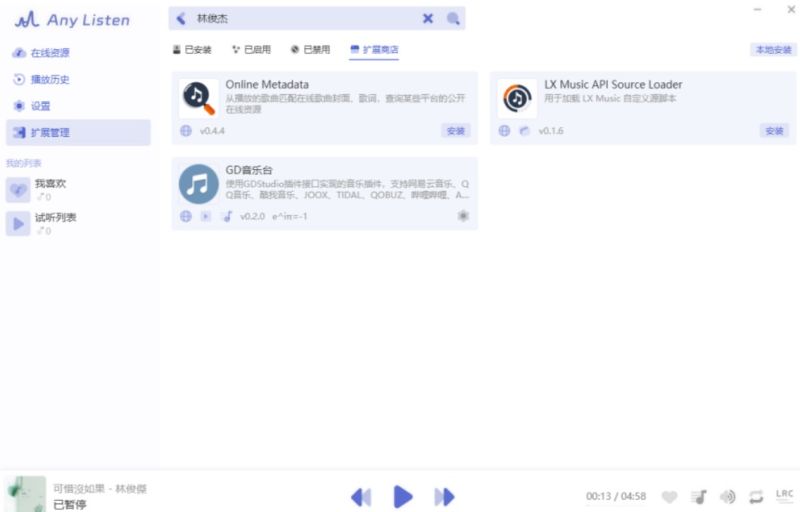Click the heart icon of 我喜欢 list

coord(18,190)
